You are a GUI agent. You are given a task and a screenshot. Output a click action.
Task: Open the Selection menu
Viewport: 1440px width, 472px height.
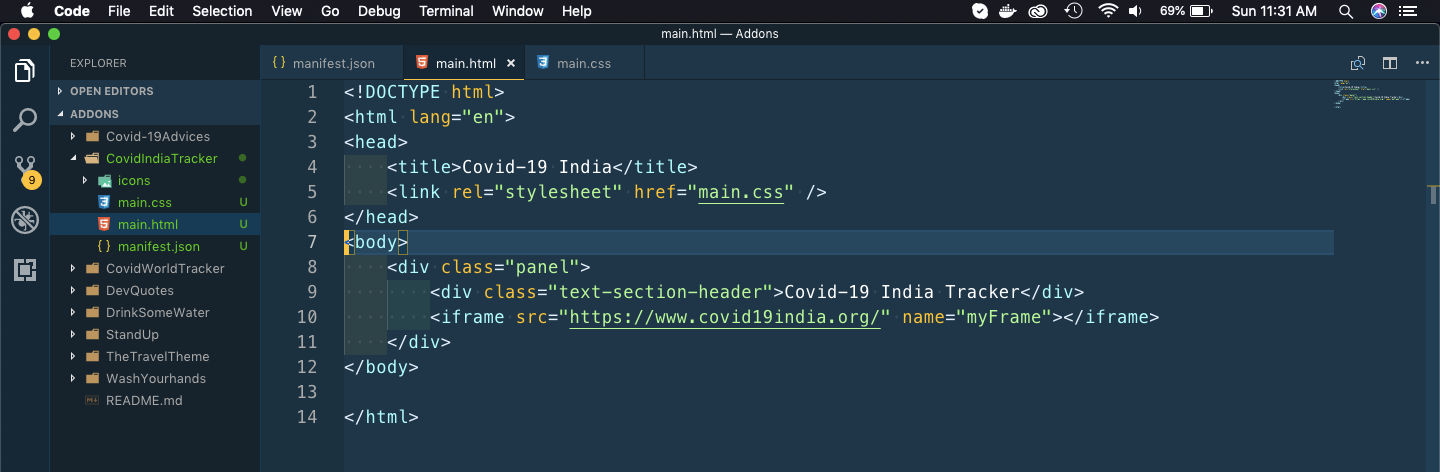tap(222, 11)
